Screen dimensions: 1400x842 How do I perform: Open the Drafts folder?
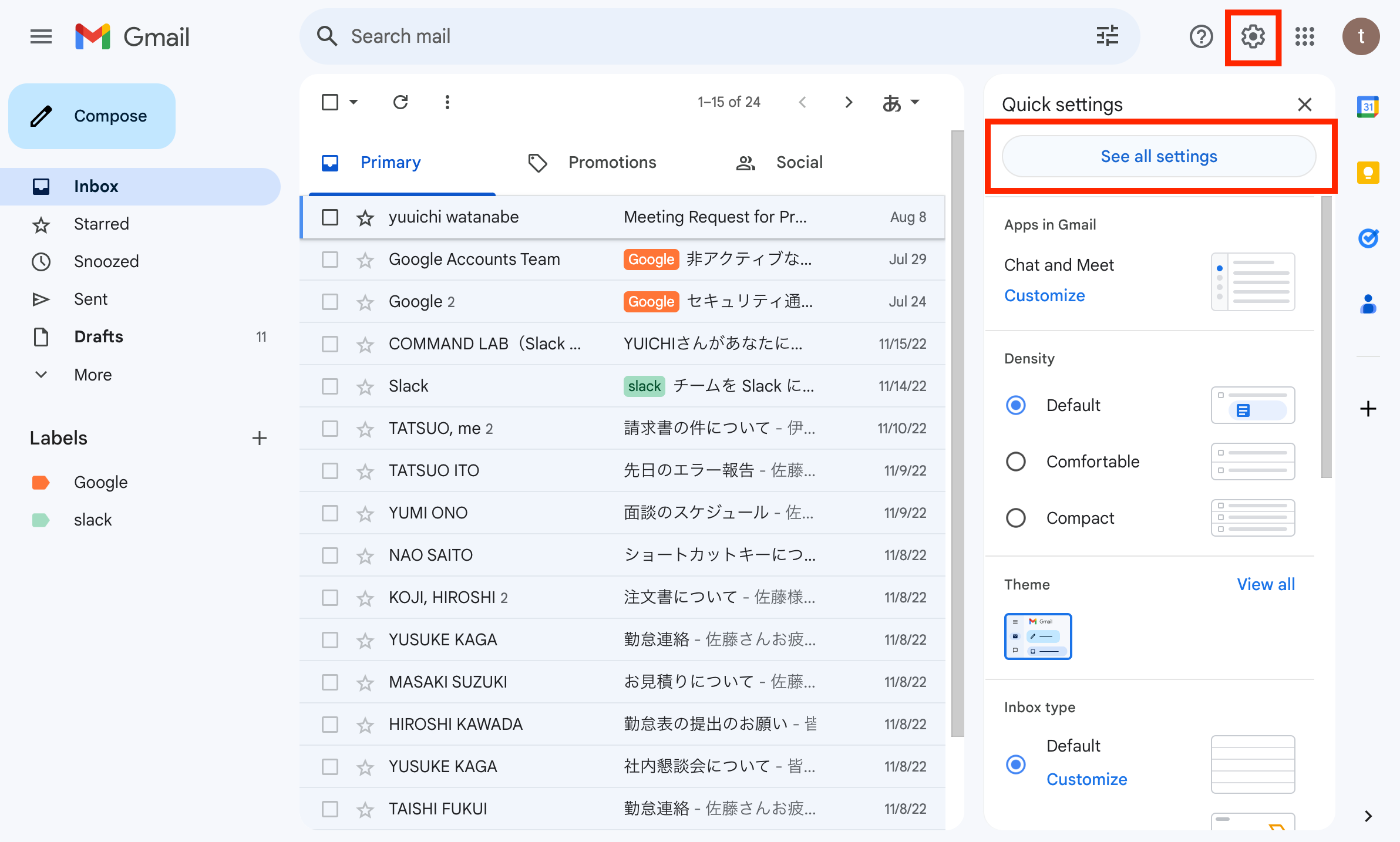(140, 337)
